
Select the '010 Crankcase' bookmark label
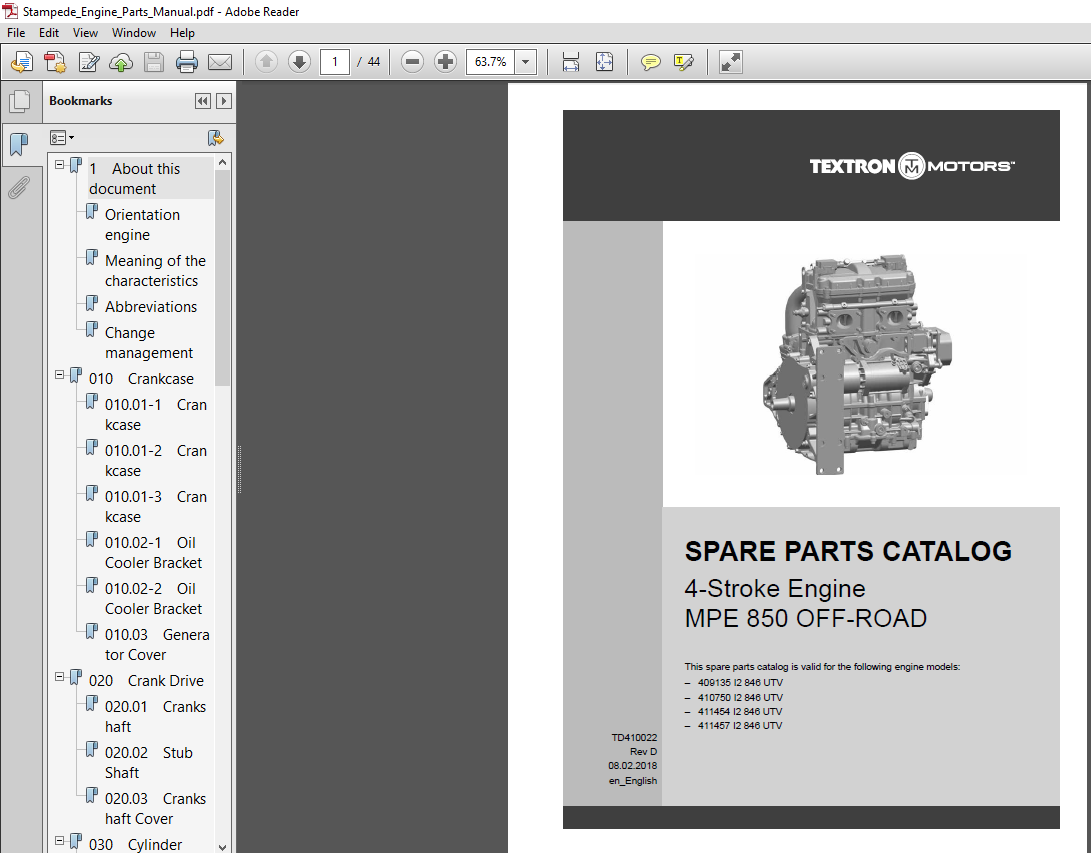(x=141, y=379)
